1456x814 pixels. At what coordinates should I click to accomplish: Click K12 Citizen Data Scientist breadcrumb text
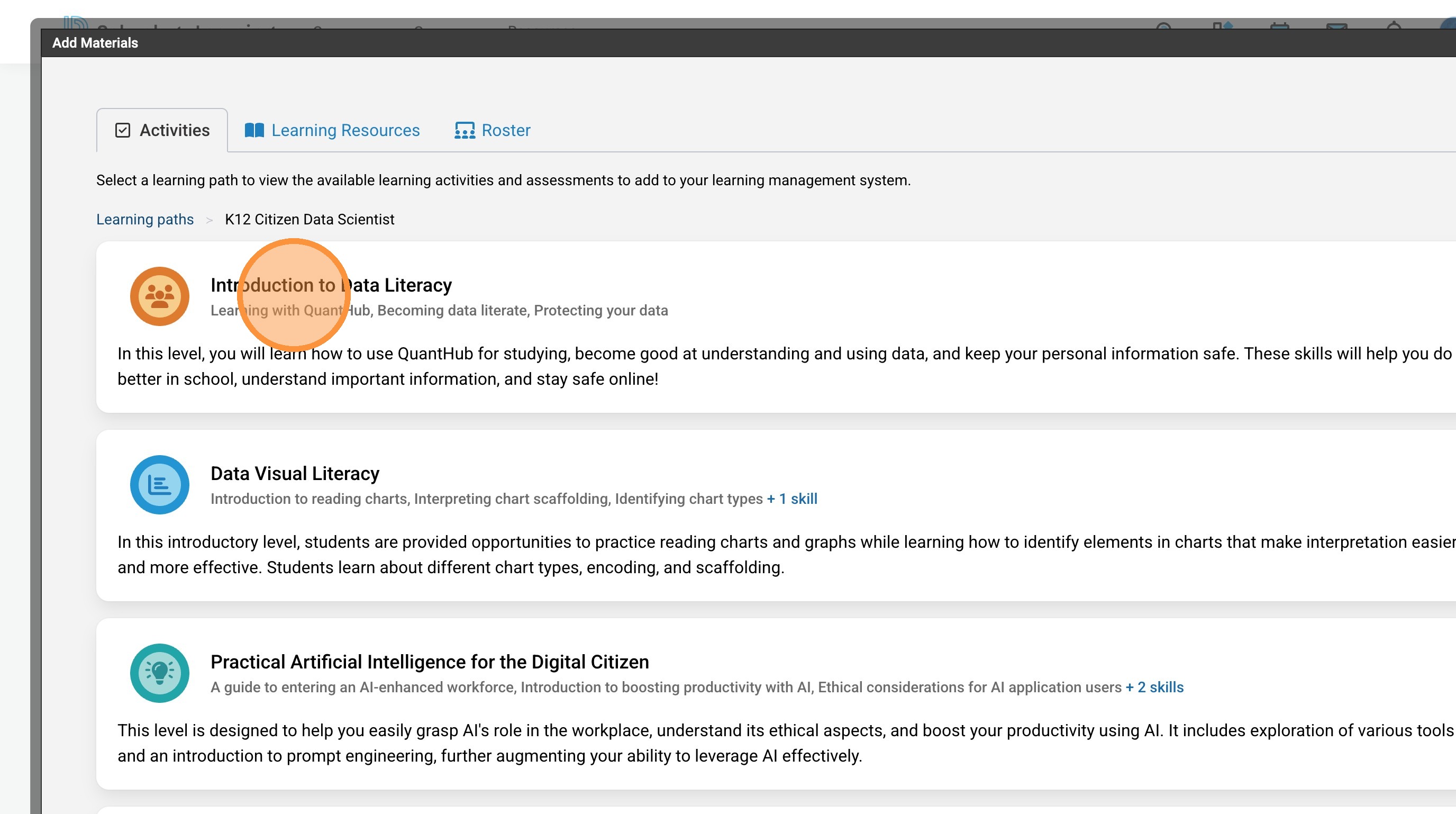[x=309, y=219]
